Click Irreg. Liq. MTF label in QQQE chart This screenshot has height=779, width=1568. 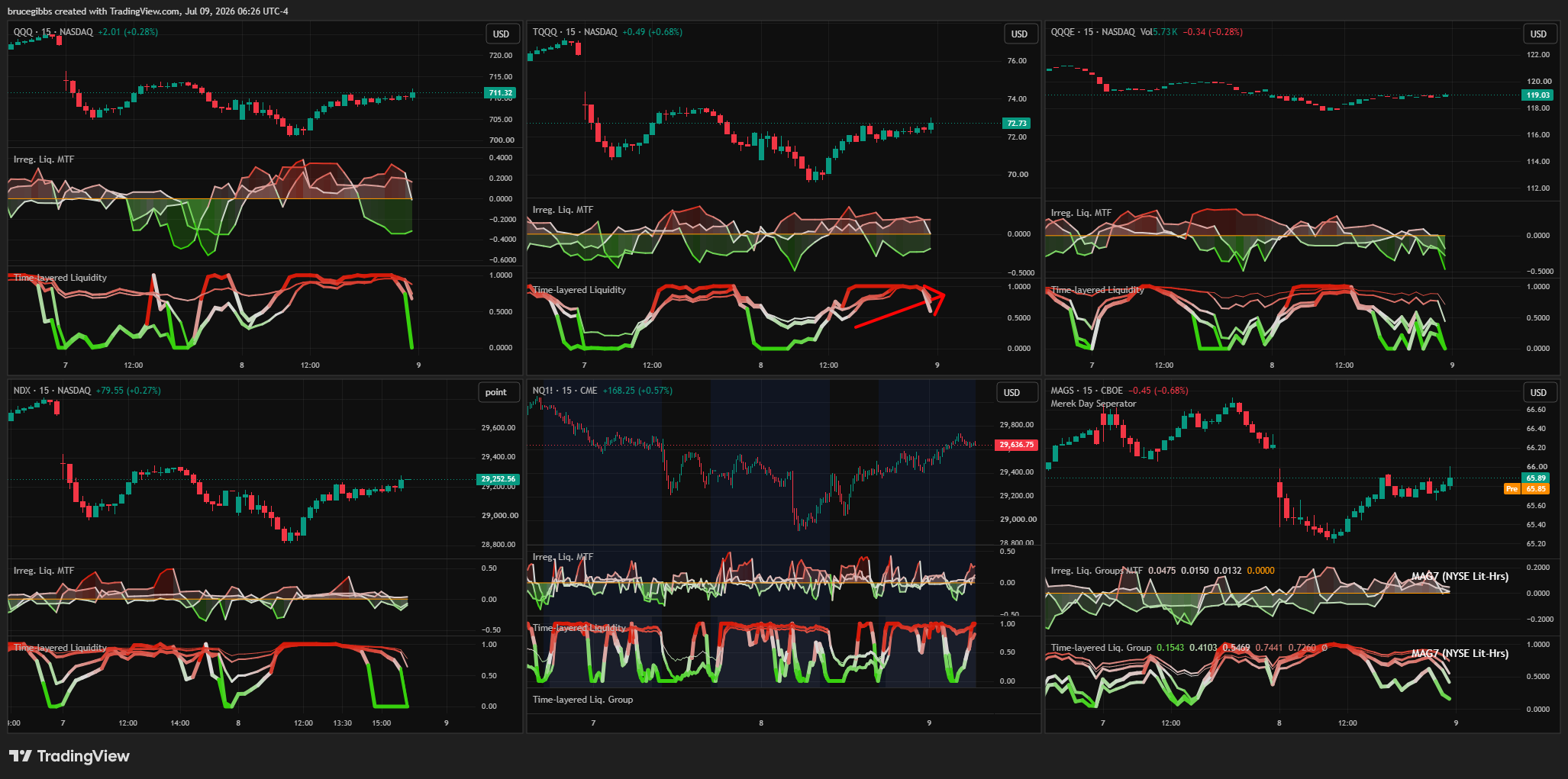pyautogui.click(x=1081, y=213)
